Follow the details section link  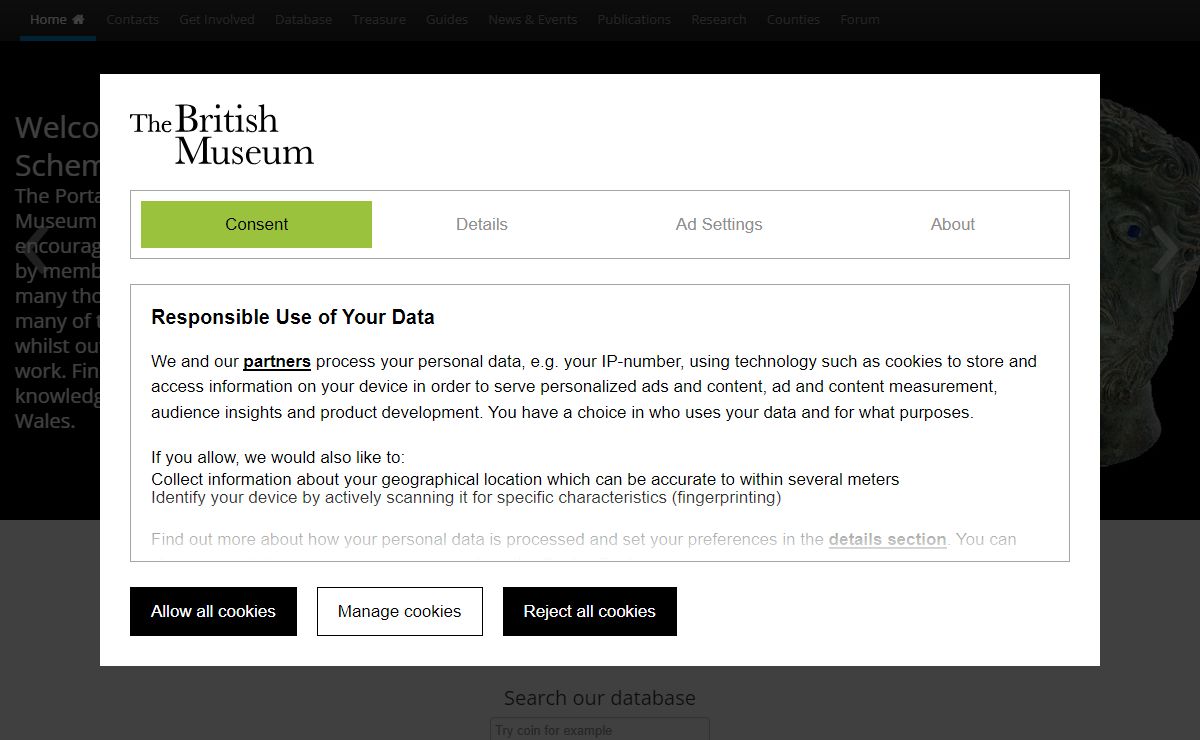(x=887, y=540)
